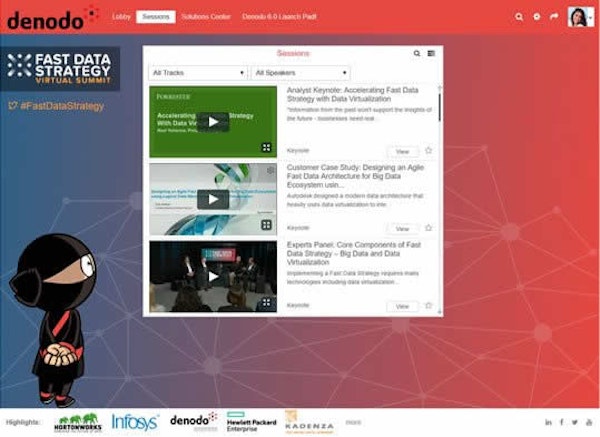Favorite the Analyst Keynote session star
600x437 pixels.
click(429, 150)
